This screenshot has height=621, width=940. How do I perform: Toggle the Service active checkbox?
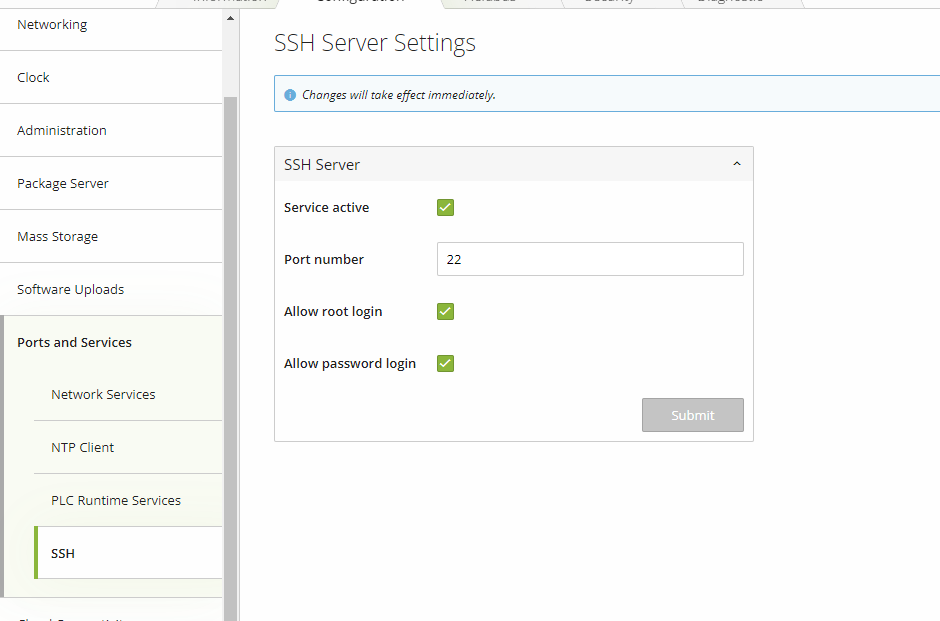[445, 207]
